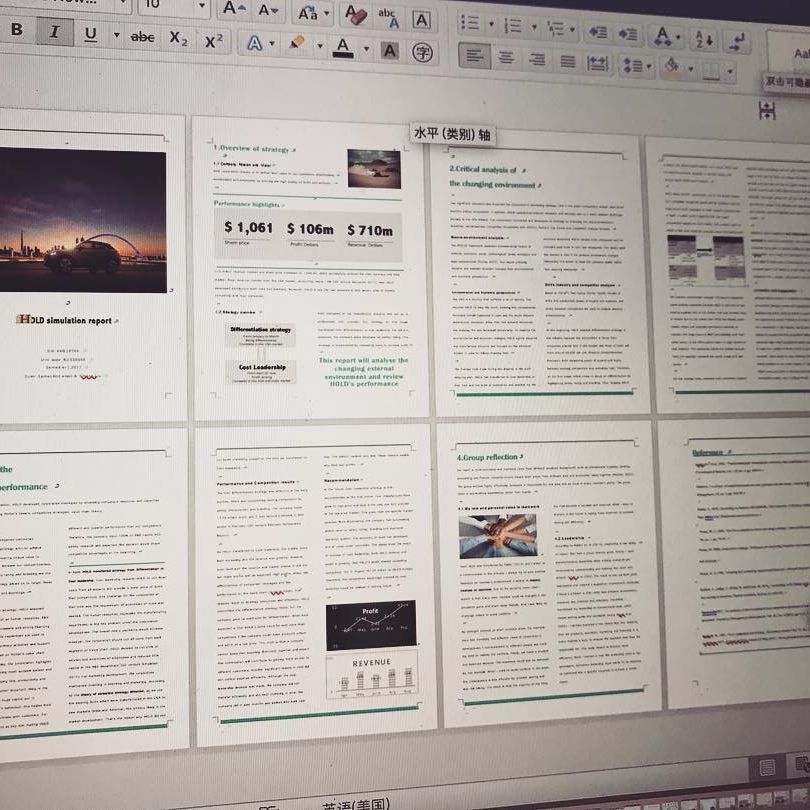810x810 pixels.
Task: Select Align Left alignment
Action: [x=474, y=55]
